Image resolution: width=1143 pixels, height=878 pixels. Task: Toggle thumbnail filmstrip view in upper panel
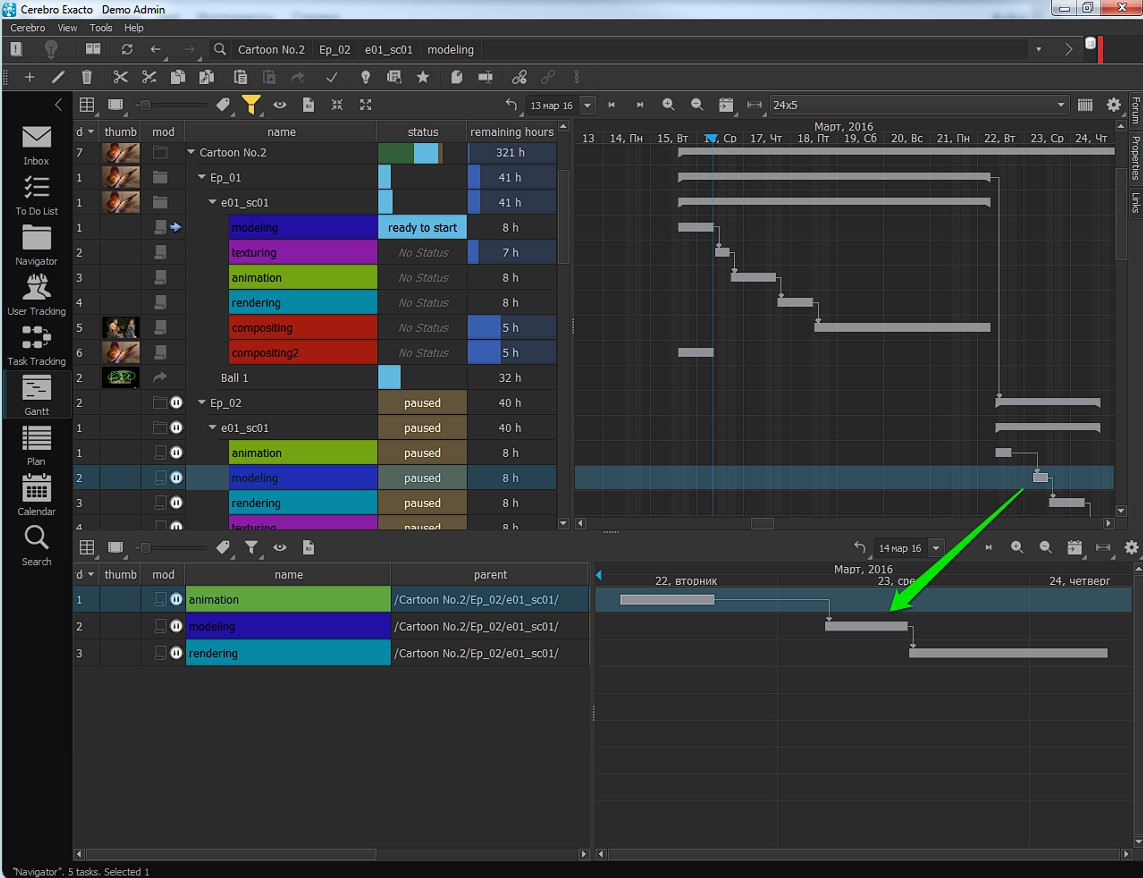tap(115, 105)
